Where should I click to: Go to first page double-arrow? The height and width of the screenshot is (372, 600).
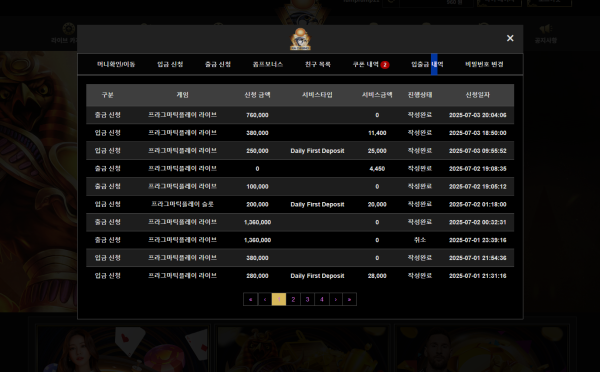[x=250, y=299]
